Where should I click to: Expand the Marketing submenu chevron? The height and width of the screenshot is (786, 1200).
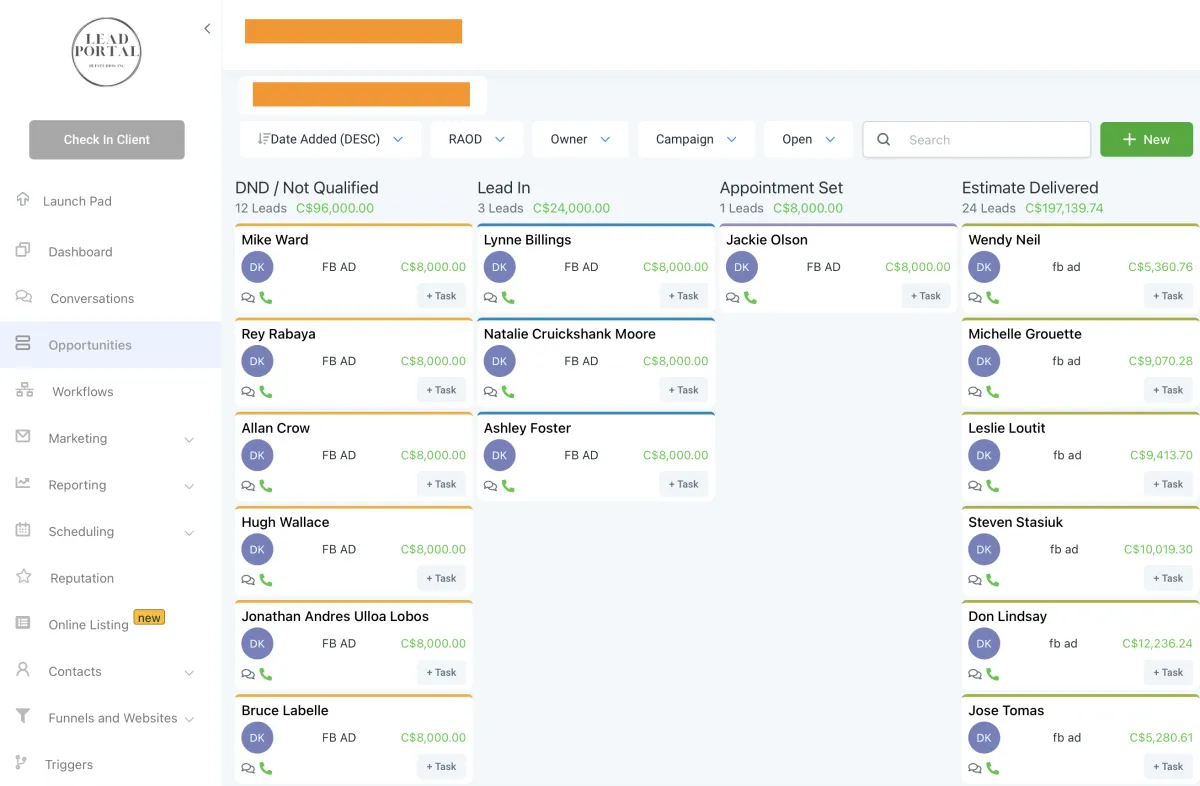pos(189,439)
